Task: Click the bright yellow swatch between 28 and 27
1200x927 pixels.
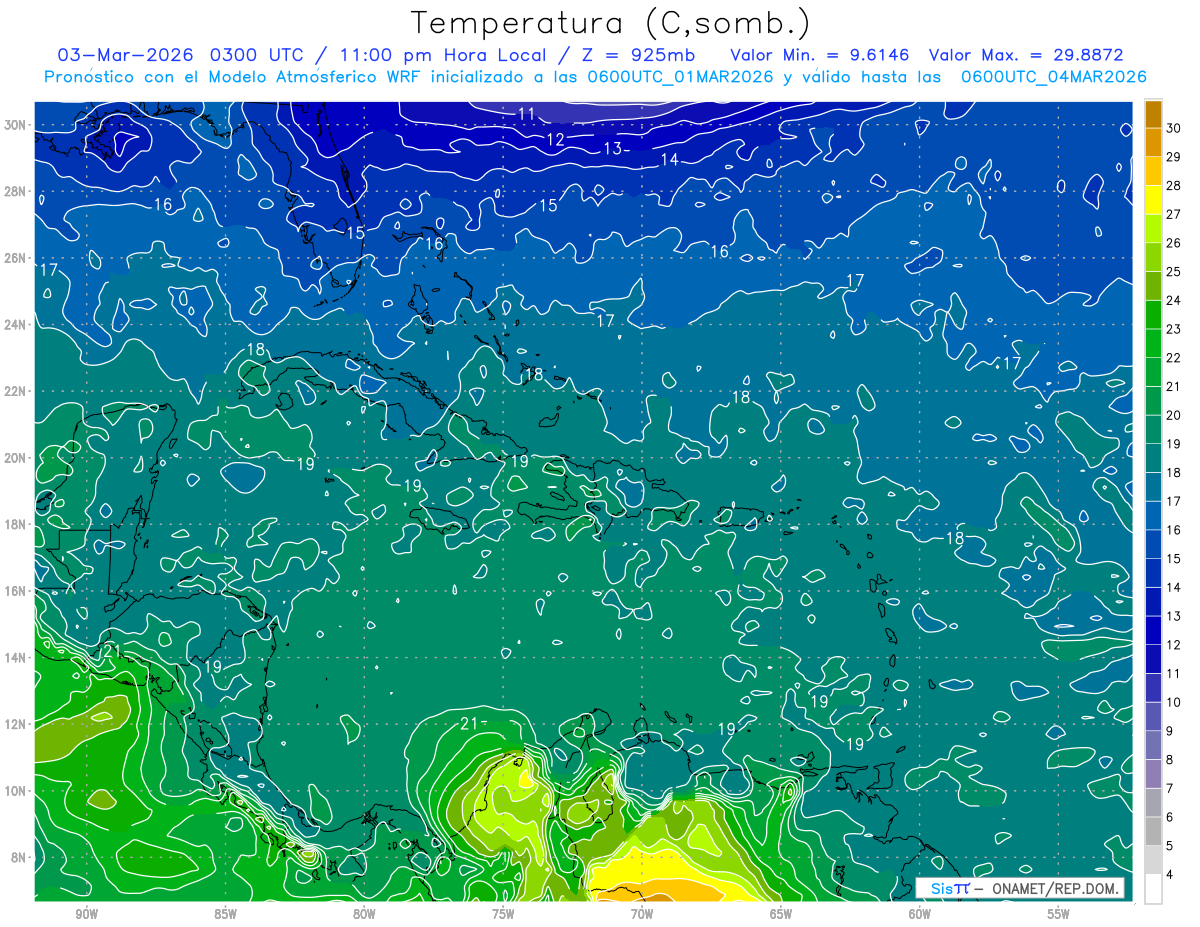Action: 1153,200
